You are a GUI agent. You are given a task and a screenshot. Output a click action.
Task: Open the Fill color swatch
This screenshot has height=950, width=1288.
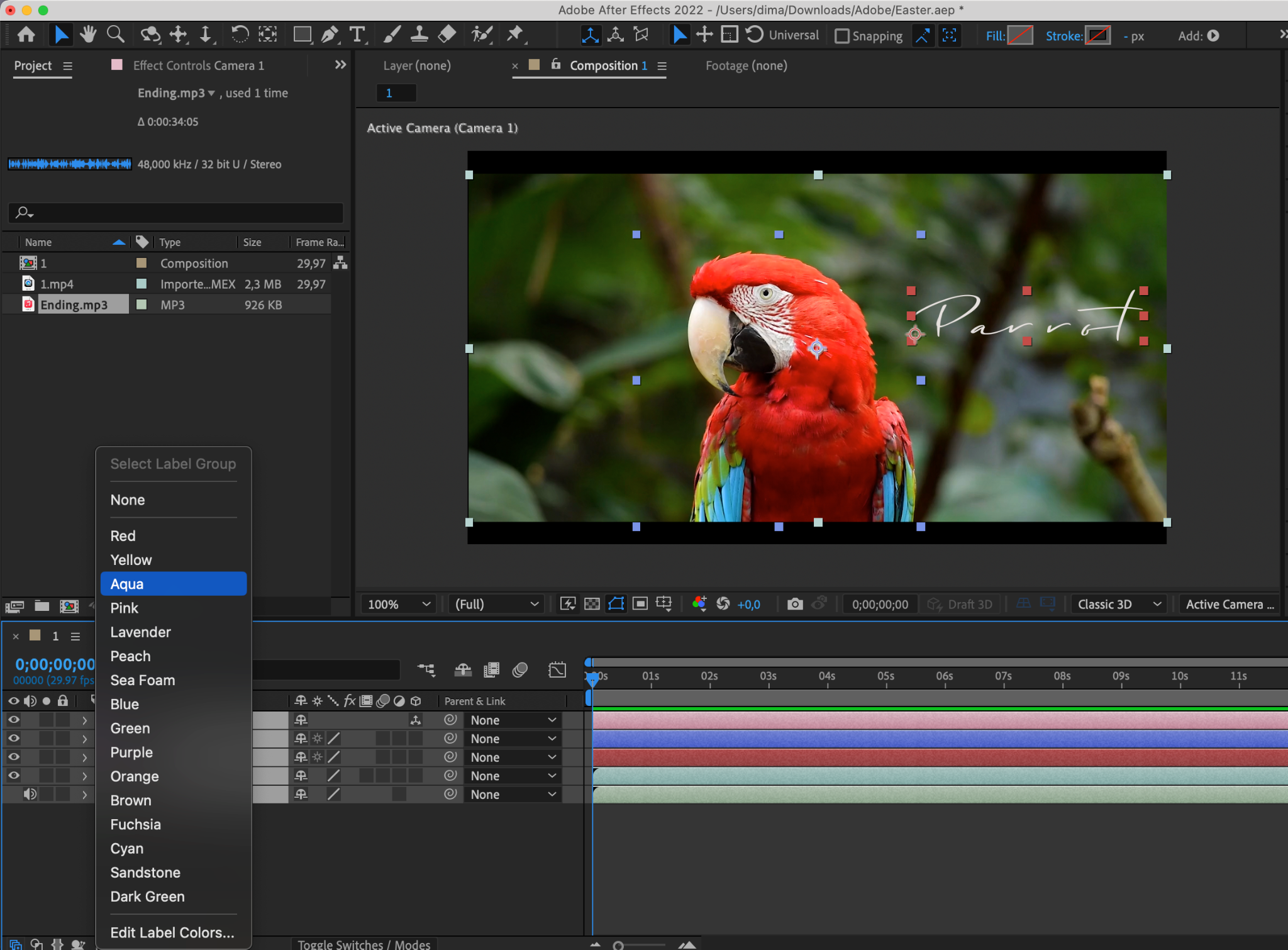click(x=1020, y=36)
